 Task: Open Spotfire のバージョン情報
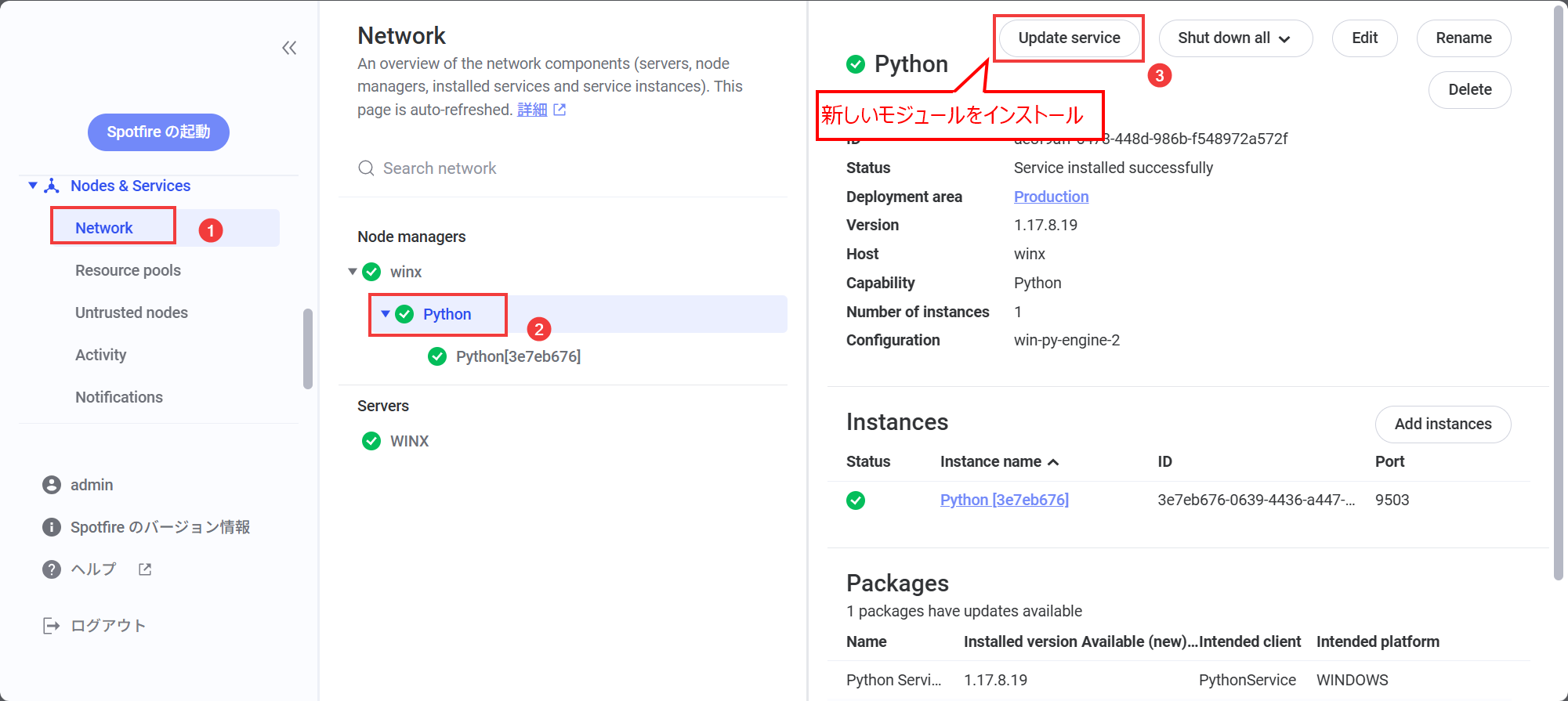(160, 527)
